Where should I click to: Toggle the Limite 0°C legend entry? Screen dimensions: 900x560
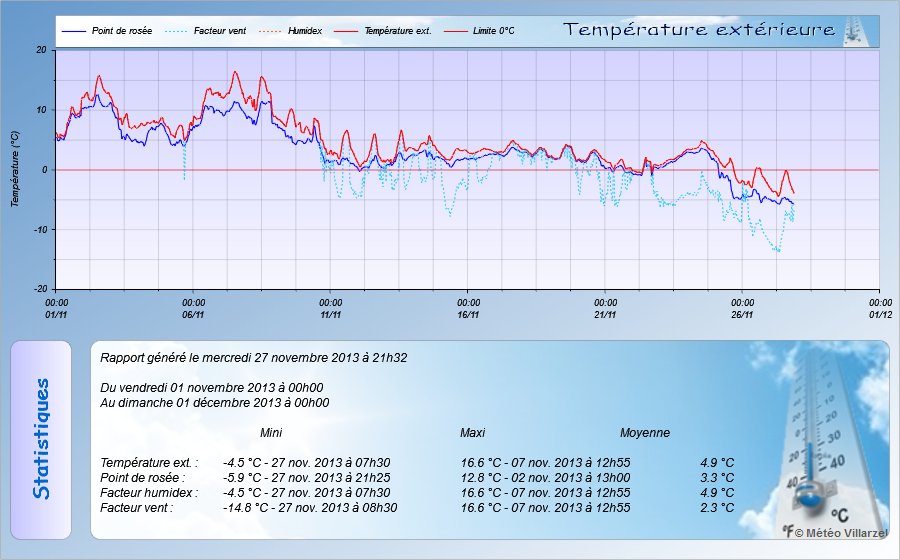pyautogui.click(x=493, y=31)
